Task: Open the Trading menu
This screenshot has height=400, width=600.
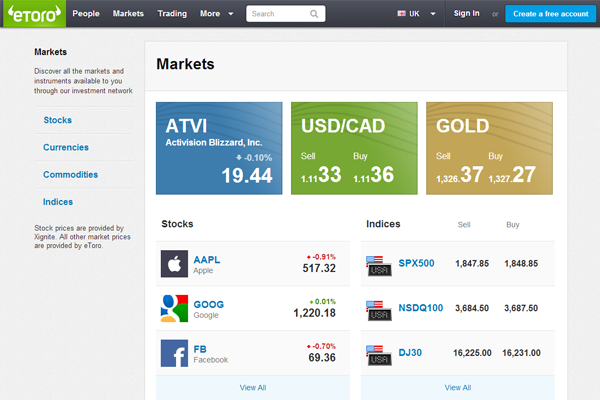Action: point(172,13)
